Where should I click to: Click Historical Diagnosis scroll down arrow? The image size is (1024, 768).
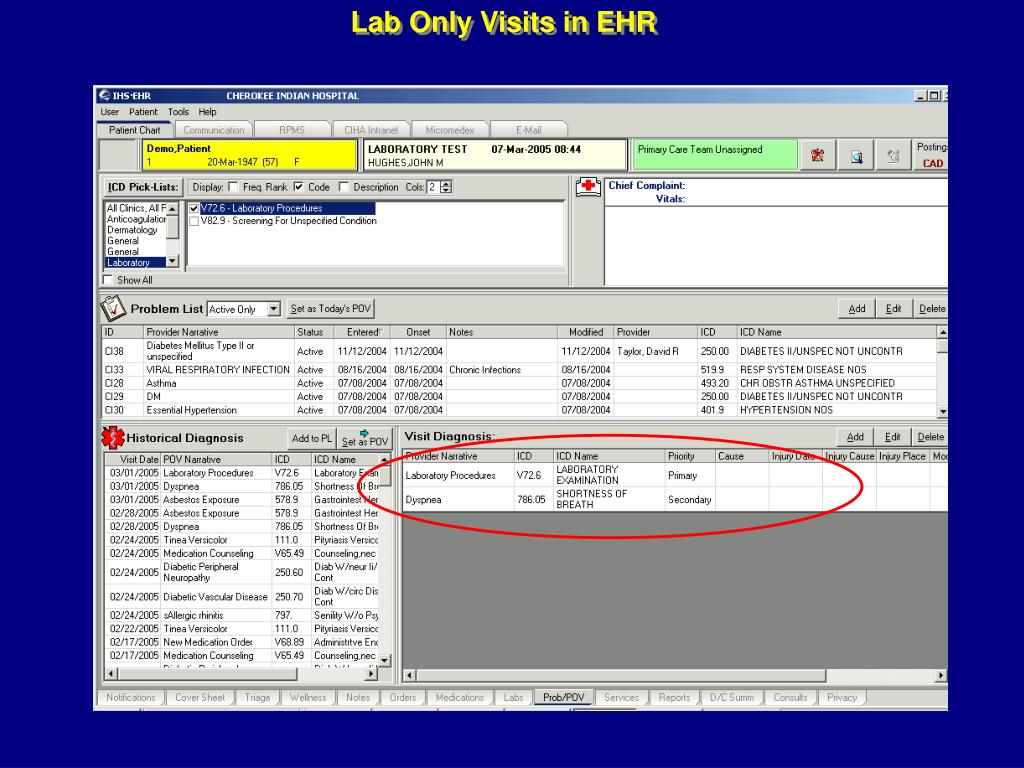click(x=385, y=660)
